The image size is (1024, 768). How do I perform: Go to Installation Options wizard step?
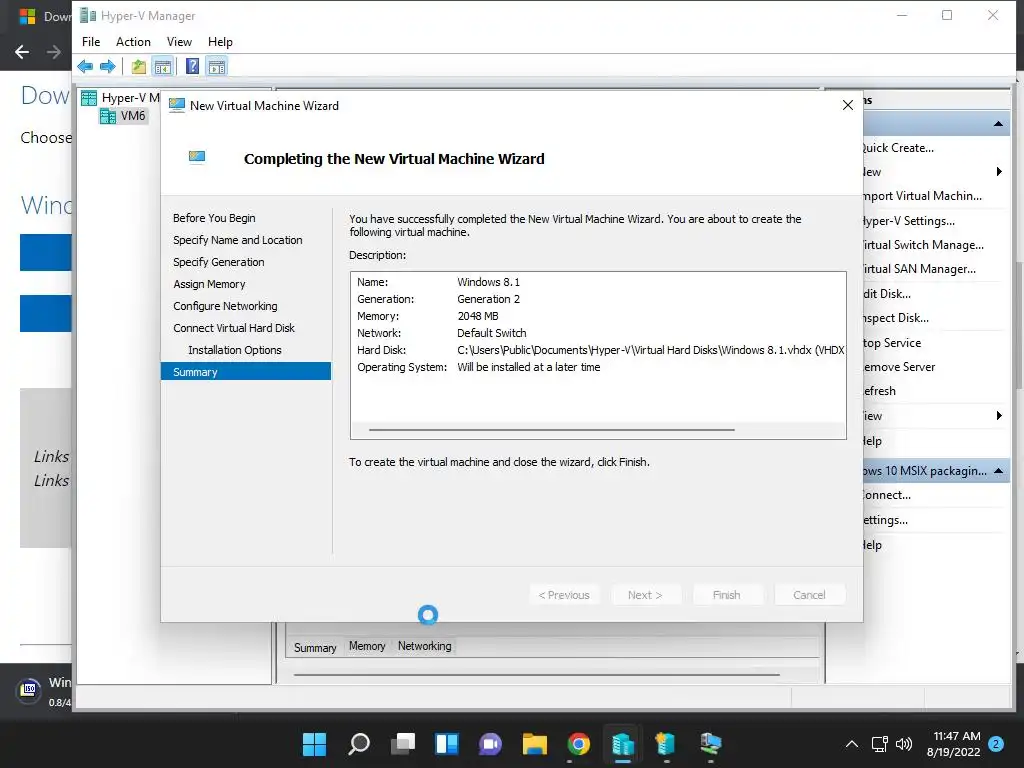(234, 350)
